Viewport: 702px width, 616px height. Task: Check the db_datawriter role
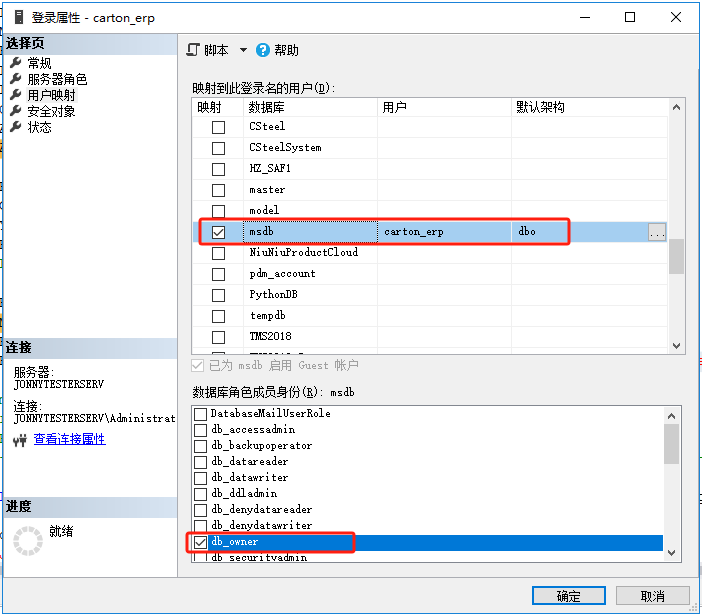pyautogui.click(x=200, y=478)
